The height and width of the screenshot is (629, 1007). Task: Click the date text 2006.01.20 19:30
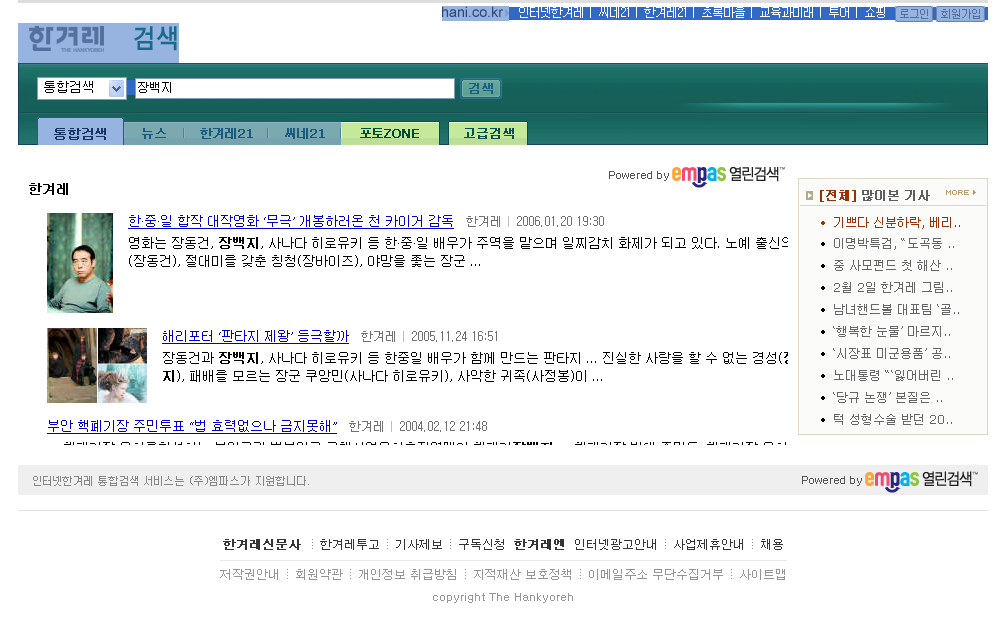[x=560, y=222]
